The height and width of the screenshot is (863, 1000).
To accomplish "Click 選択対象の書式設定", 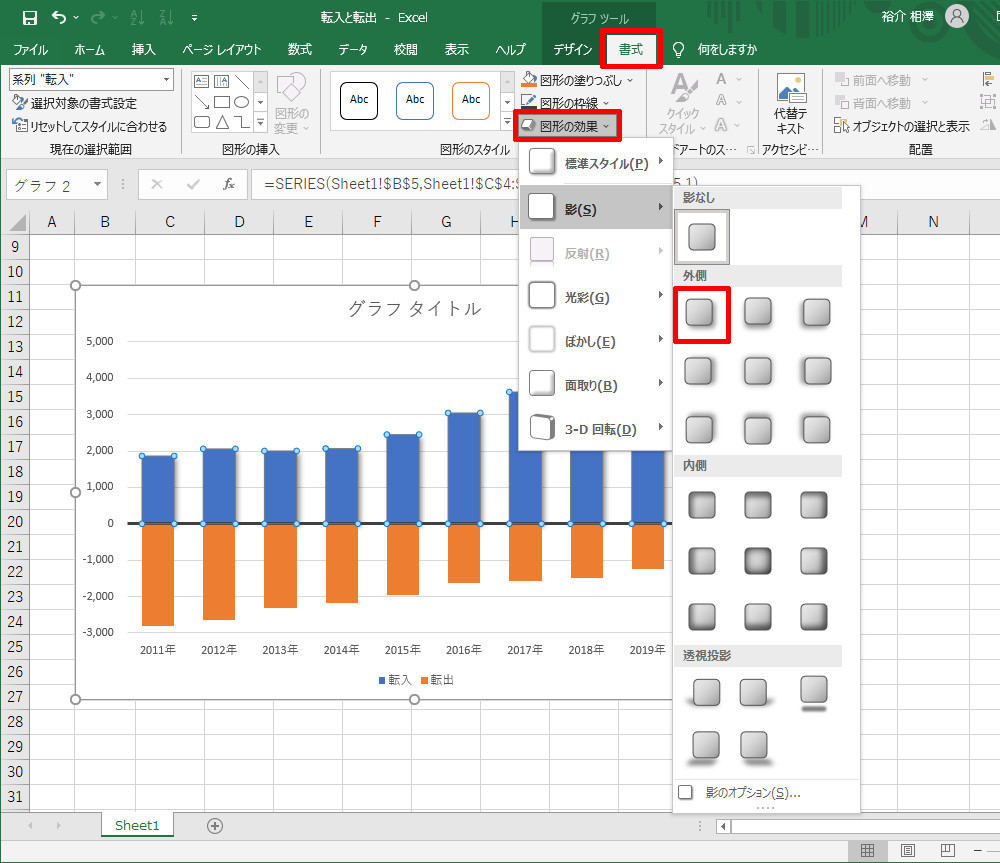I will [75, 103].
